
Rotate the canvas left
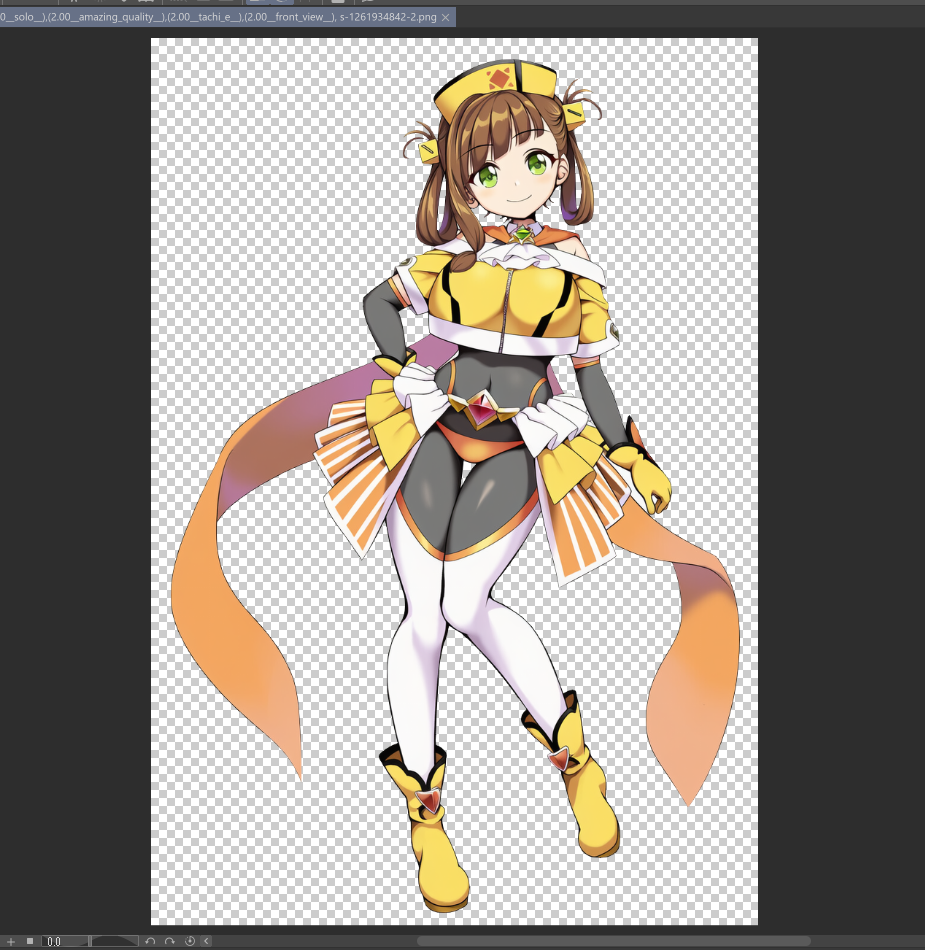(x=150, y=941)
